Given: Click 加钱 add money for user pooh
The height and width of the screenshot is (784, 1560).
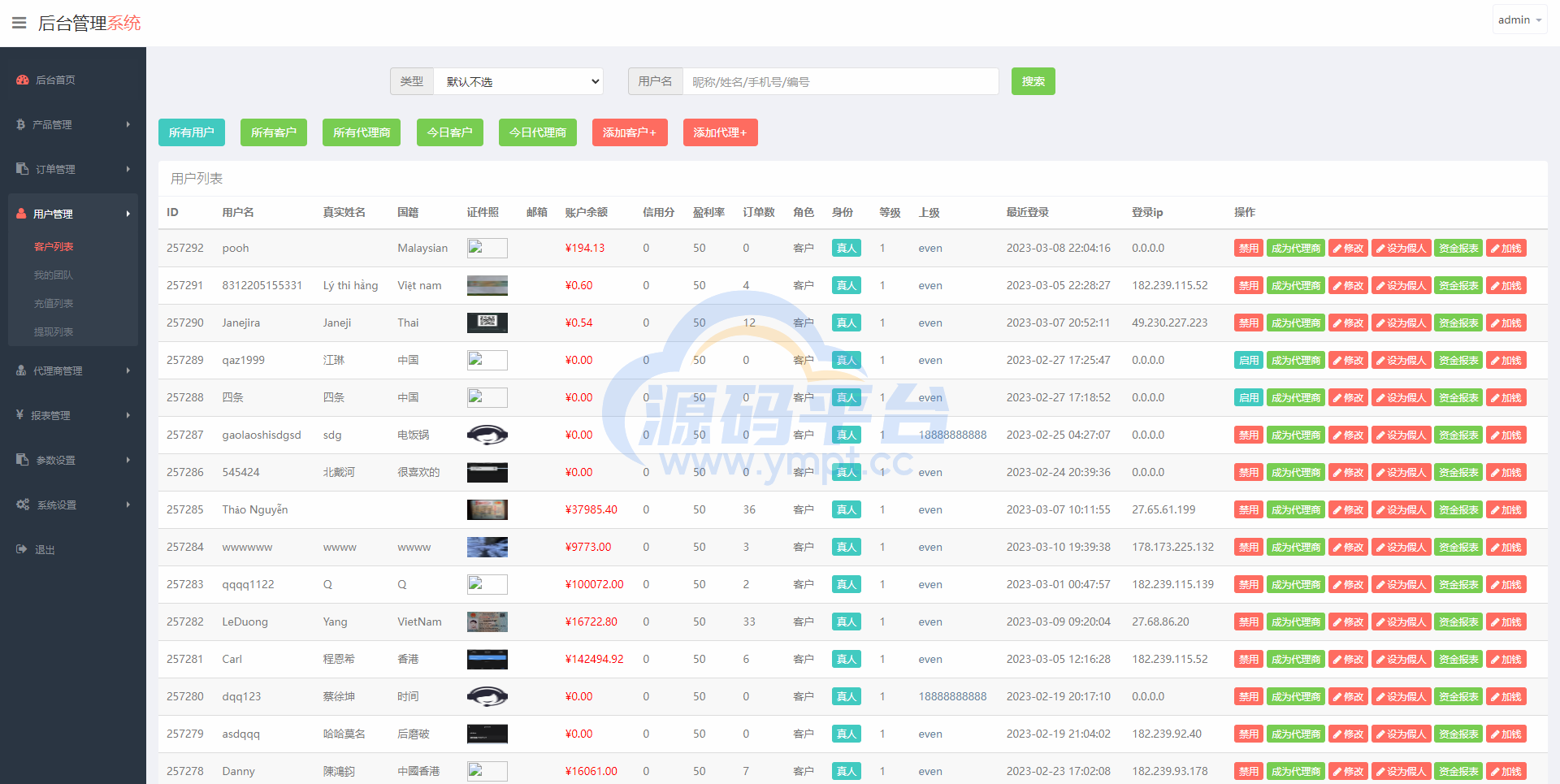Looking at the screenshot, I should click(1506, 248).
